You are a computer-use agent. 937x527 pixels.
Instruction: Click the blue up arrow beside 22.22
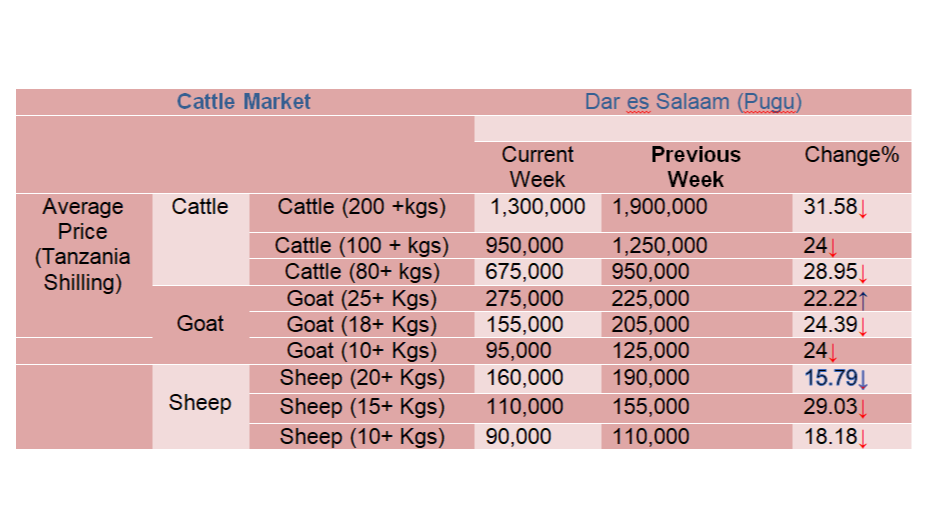(x=863, y=299)
